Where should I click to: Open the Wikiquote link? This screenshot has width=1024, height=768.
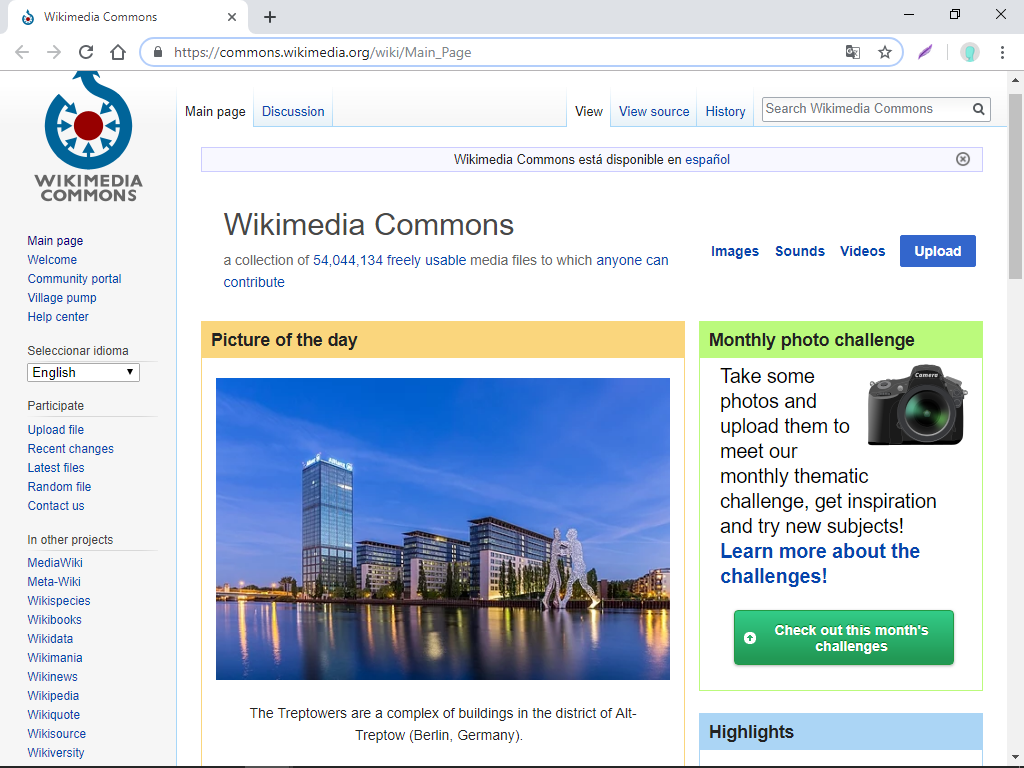coord(54,714)
